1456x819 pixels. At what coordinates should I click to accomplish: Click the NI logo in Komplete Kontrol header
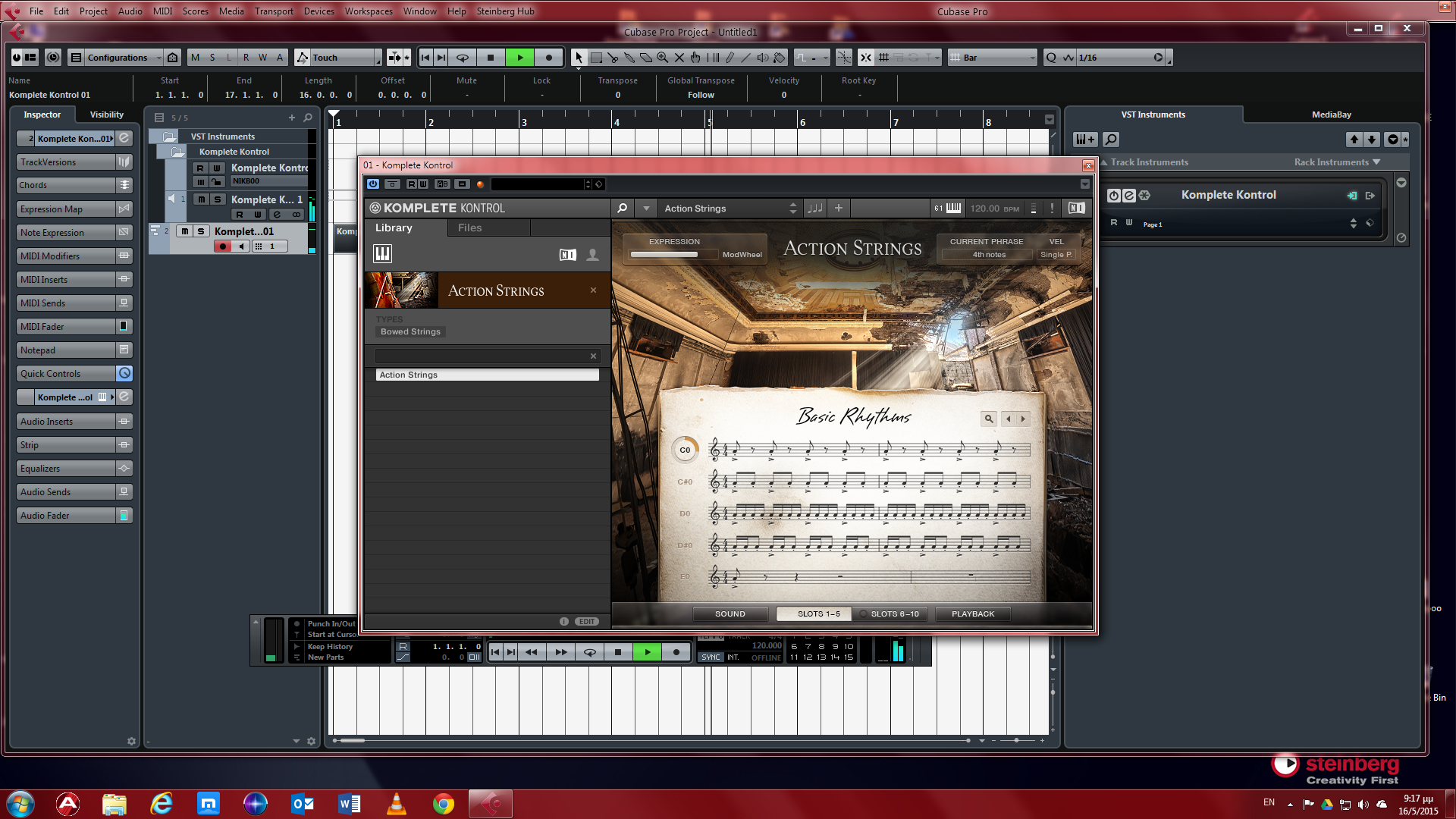[x=1075, y=208]
